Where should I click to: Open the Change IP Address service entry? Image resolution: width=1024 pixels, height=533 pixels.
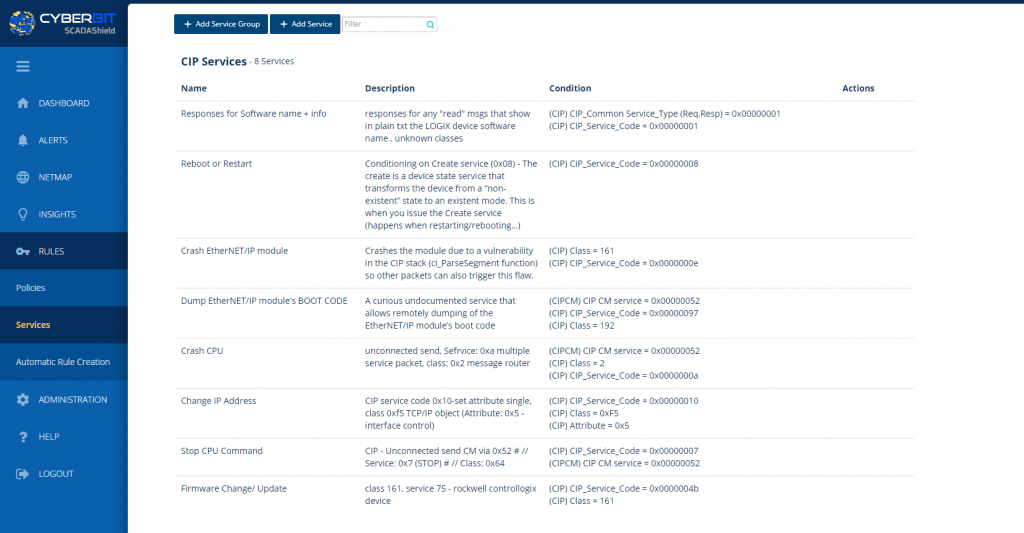click(x=218, y=401)
